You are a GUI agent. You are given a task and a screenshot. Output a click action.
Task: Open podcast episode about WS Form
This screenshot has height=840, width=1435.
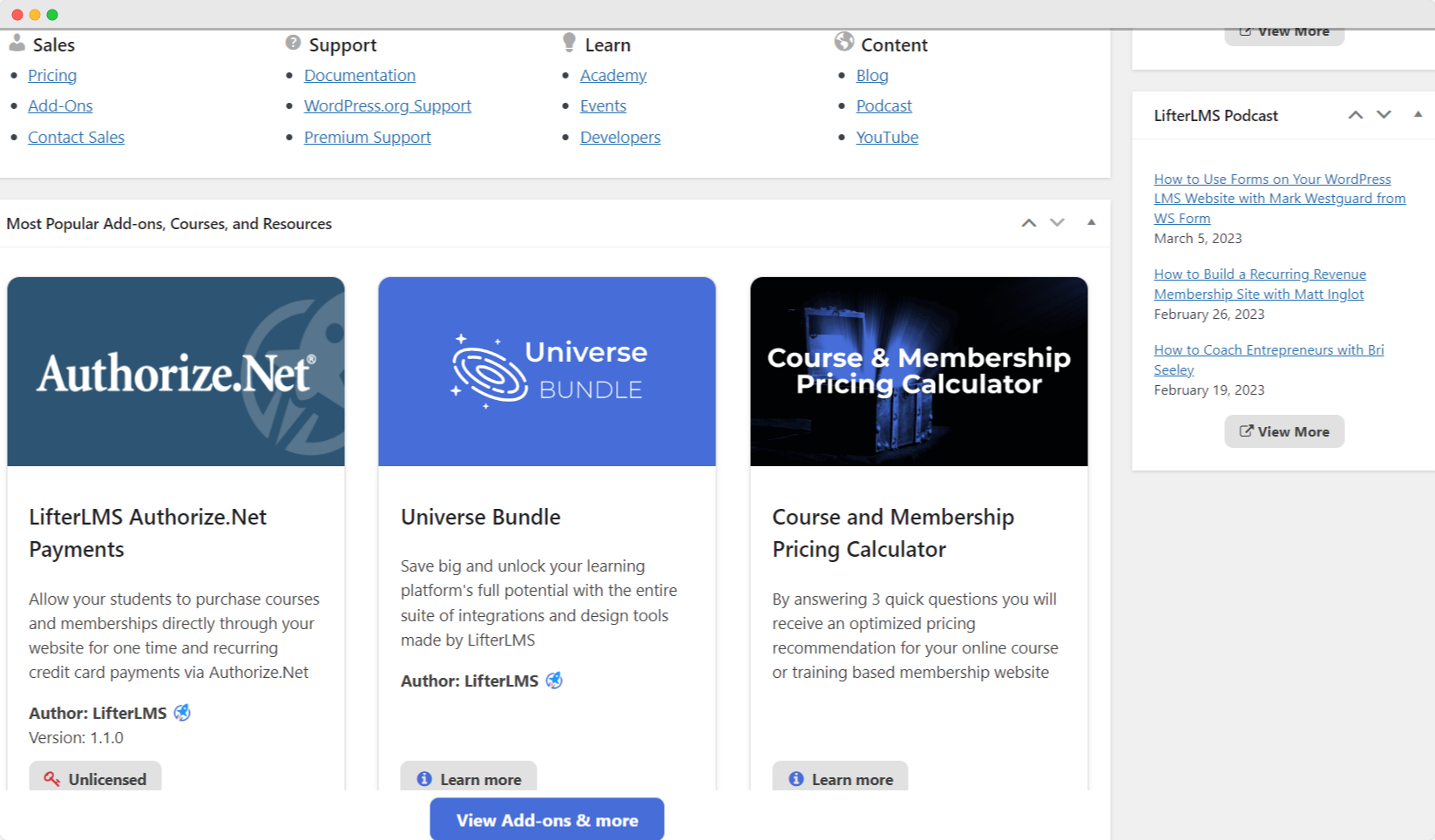[1279, 199]
